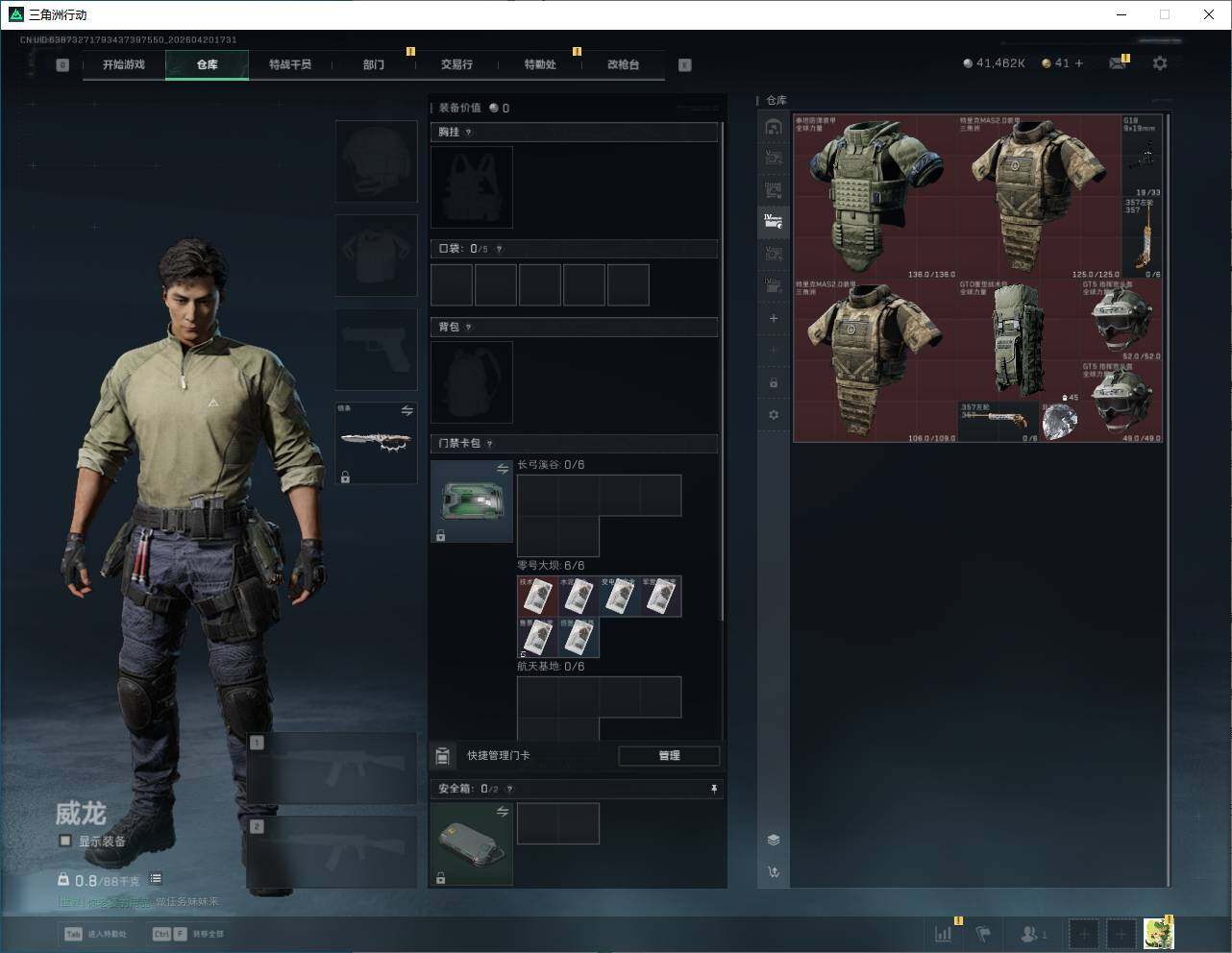Select the top-left heavy armor with 136.0/136.0
1232x953 pixels.
point(875,198)
